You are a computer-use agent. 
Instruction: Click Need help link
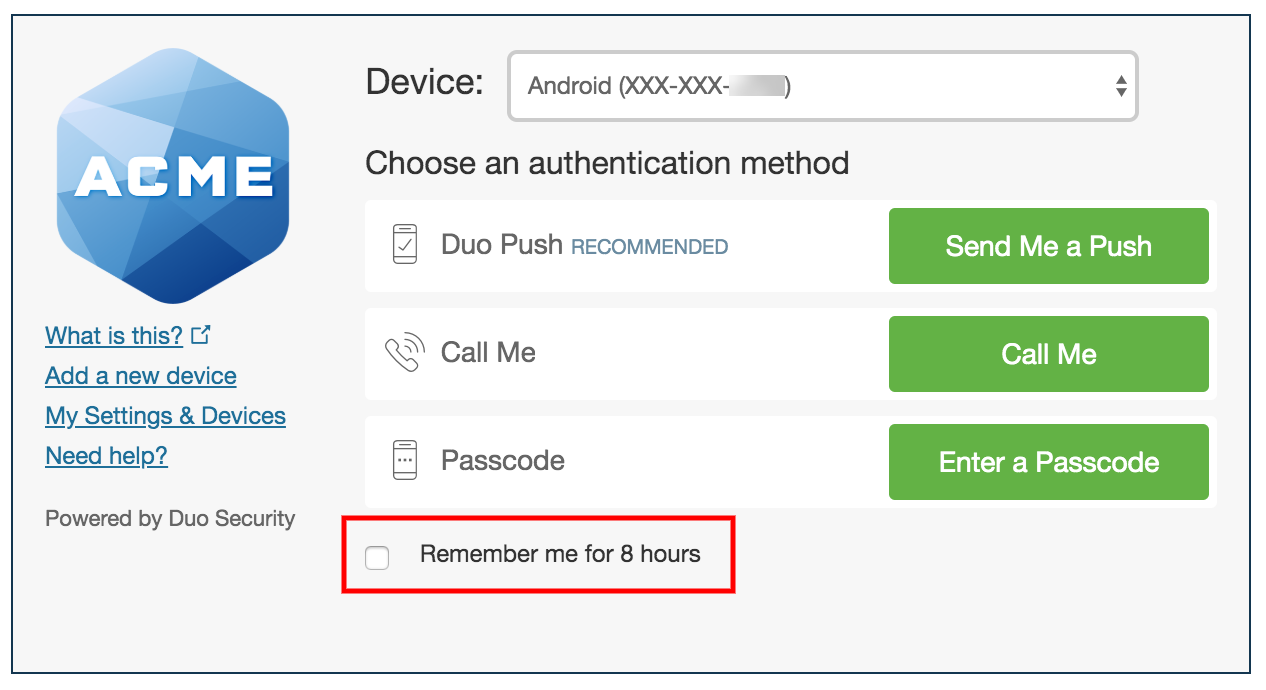(x=106, y=456)
